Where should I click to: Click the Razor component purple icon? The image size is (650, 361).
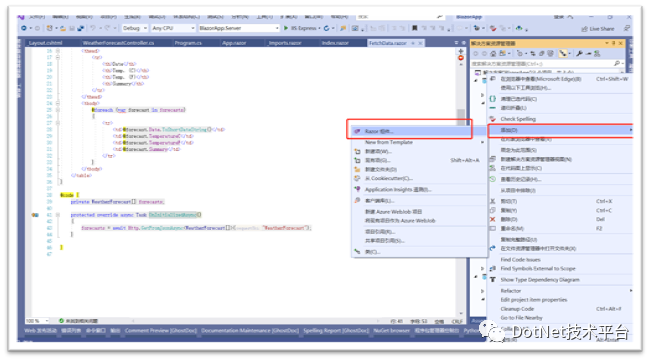pyautogui.click(x=357, y=131)
